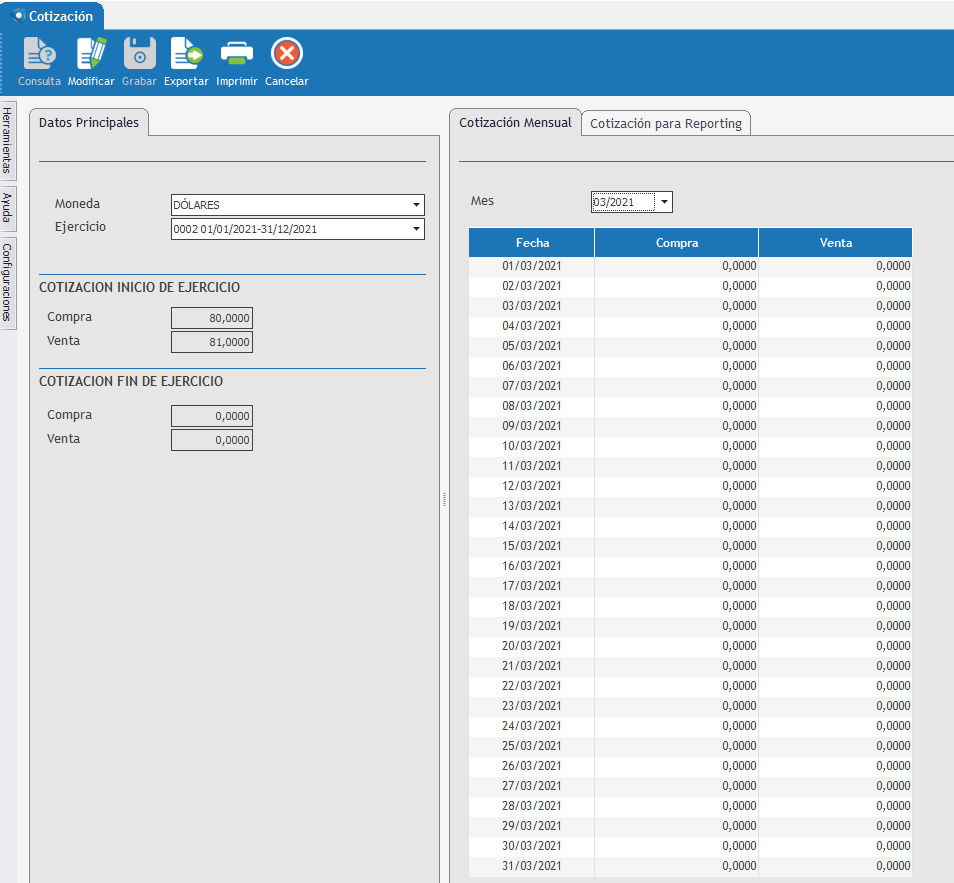
Task: Click the Consulta toolbar icon
Action: tap(39, 55)
